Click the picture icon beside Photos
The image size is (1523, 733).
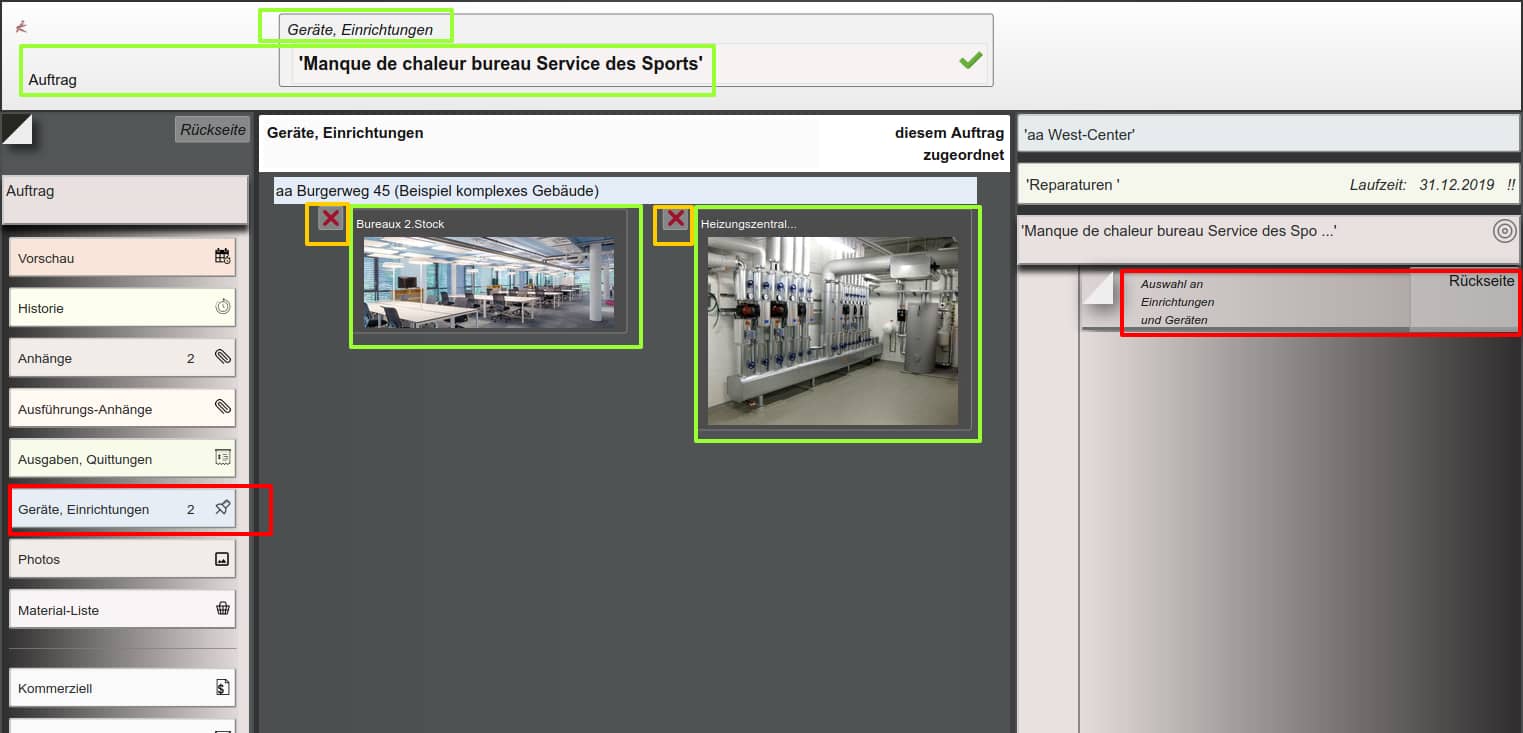click(x=222, y=559)
